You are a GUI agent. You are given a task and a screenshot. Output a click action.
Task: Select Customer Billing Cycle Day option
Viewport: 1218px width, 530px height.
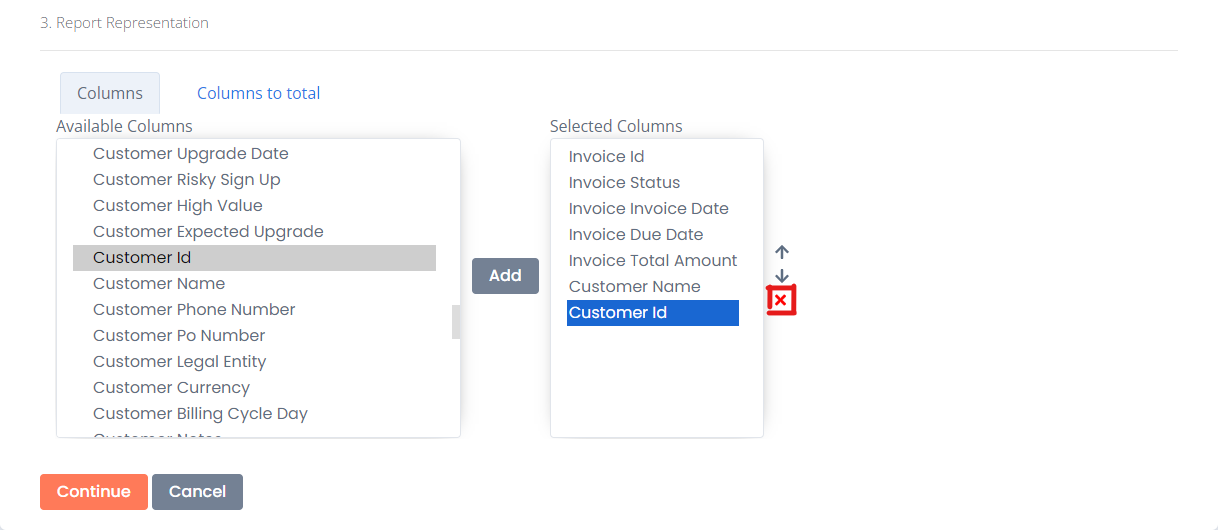click(254, 414)
